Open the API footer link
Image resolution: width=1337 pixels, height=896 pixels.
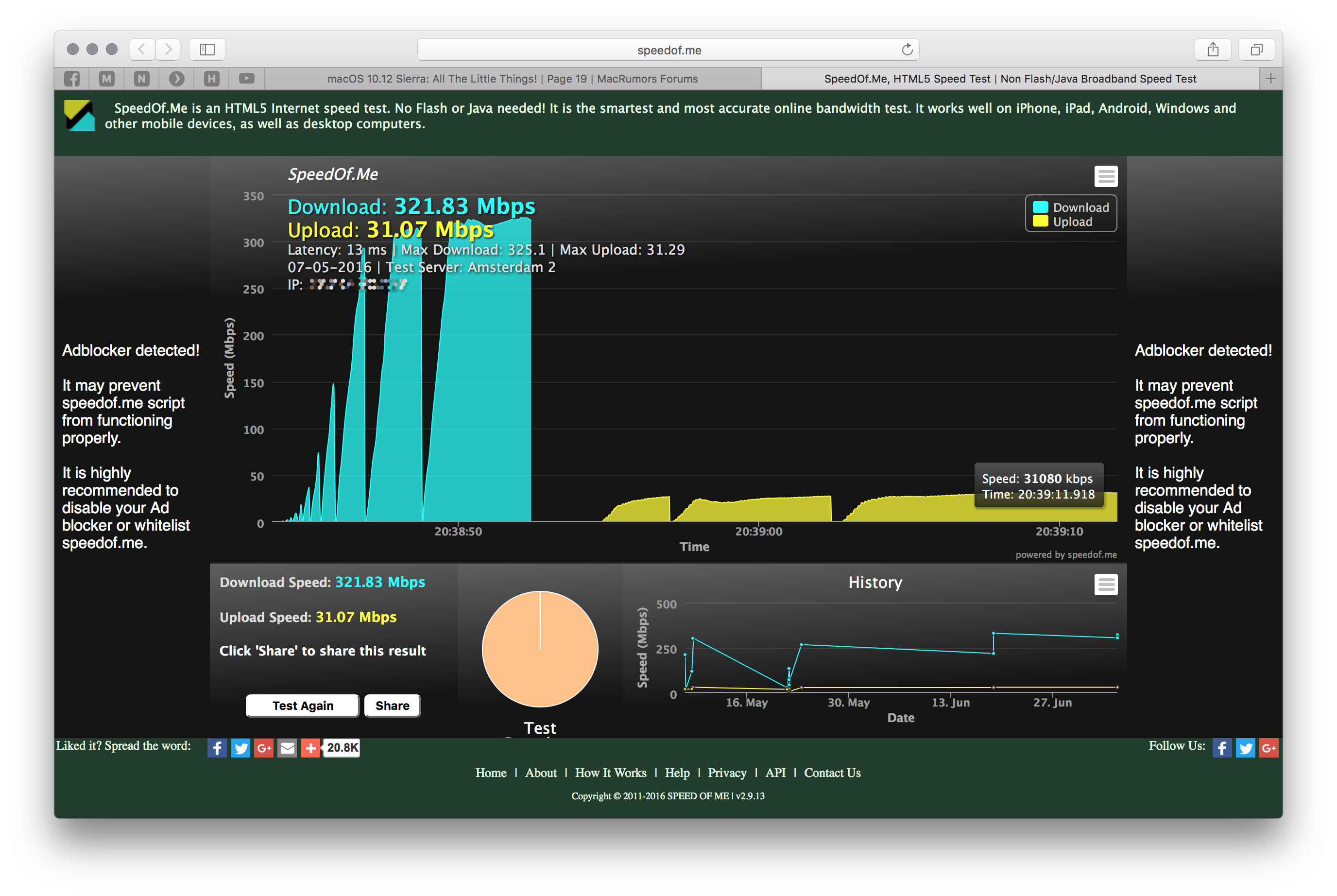(x=775, y=773)
